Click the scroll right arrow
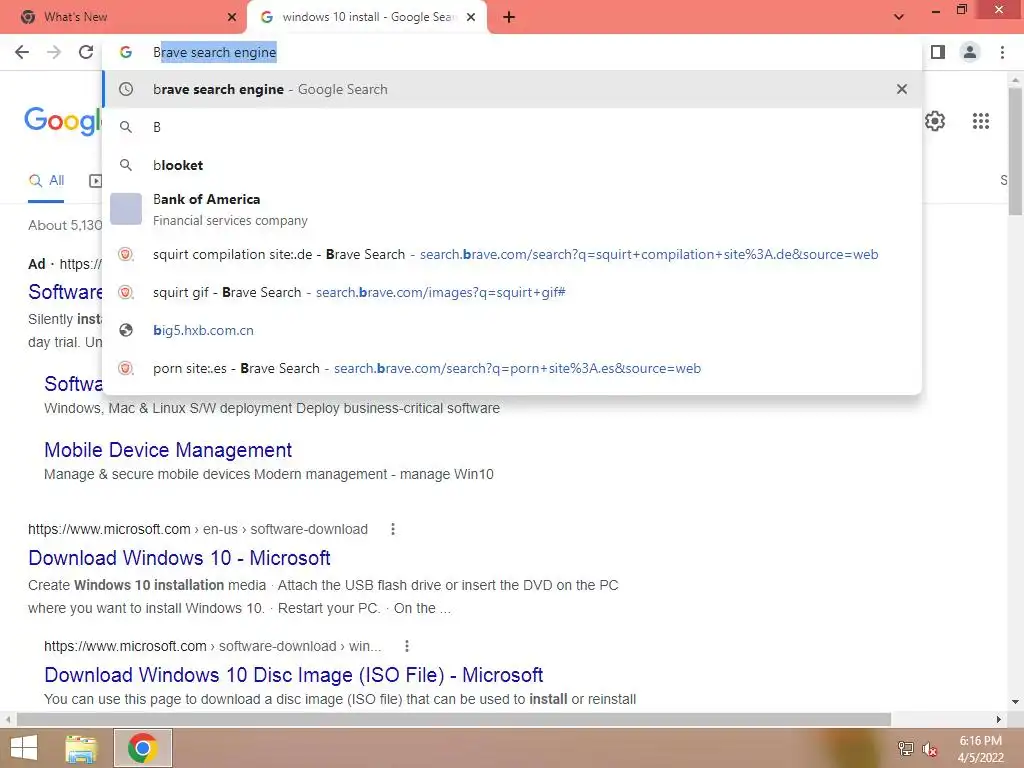Viewport: 1024px width, 768px height. pos(999,720)
